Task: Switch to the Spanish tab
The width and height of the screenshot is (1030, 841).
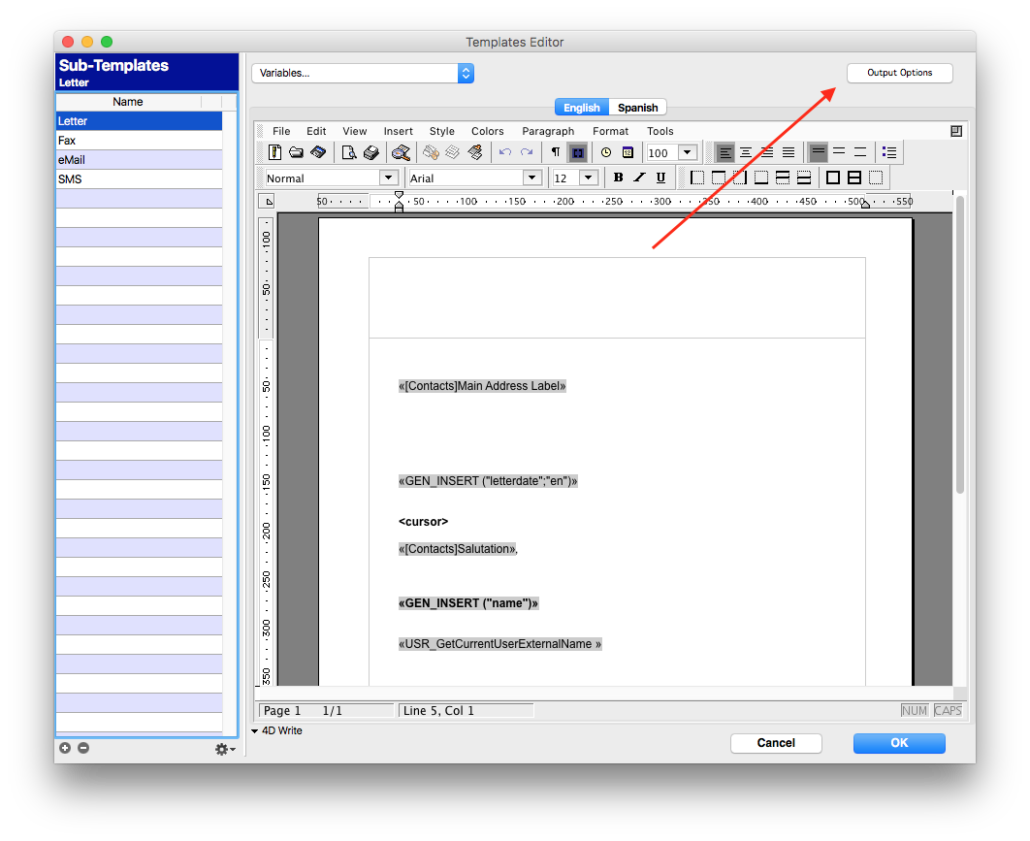Action: click(637, 108)
